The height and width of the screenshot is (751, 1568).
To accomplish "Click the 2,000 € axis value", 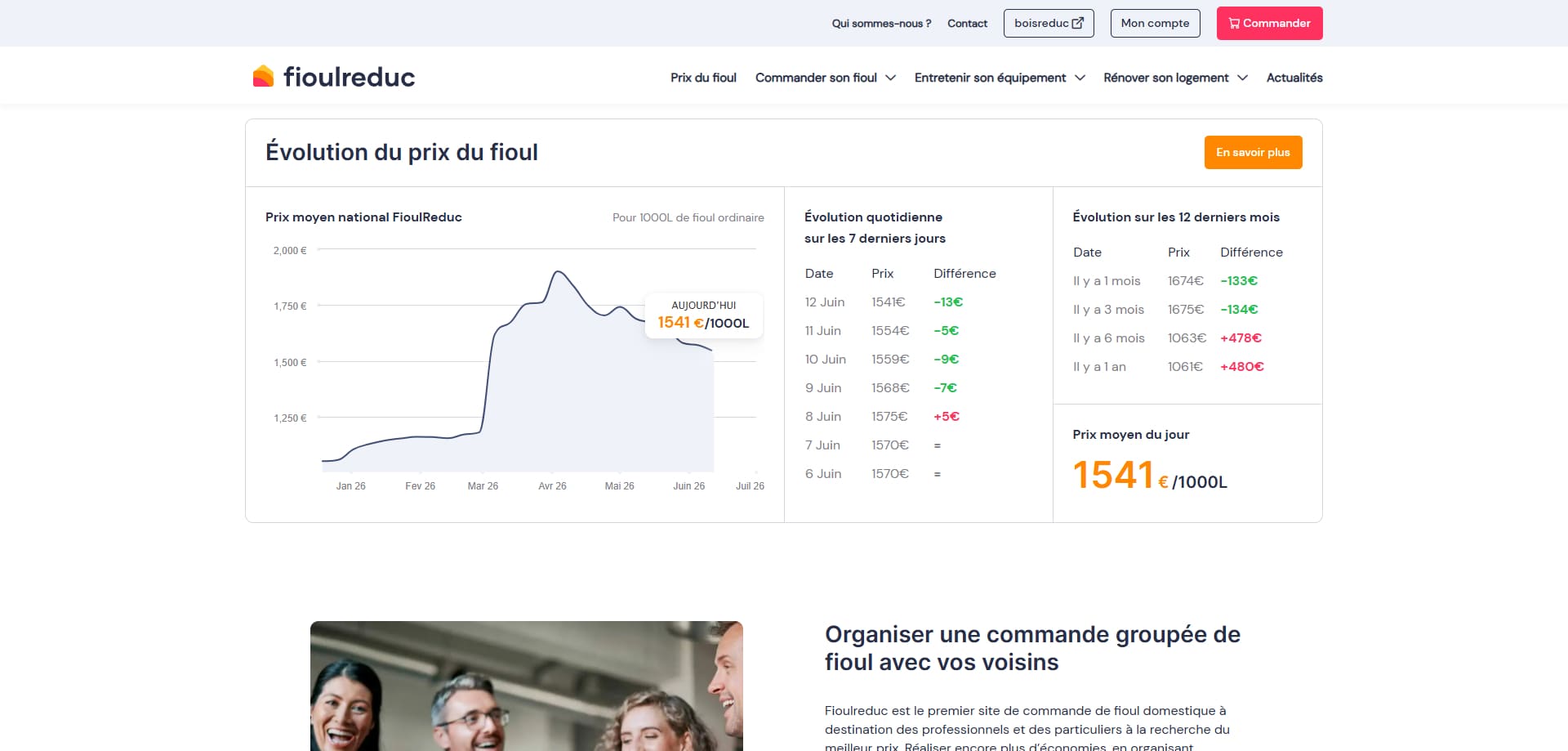I will [290, 251].
